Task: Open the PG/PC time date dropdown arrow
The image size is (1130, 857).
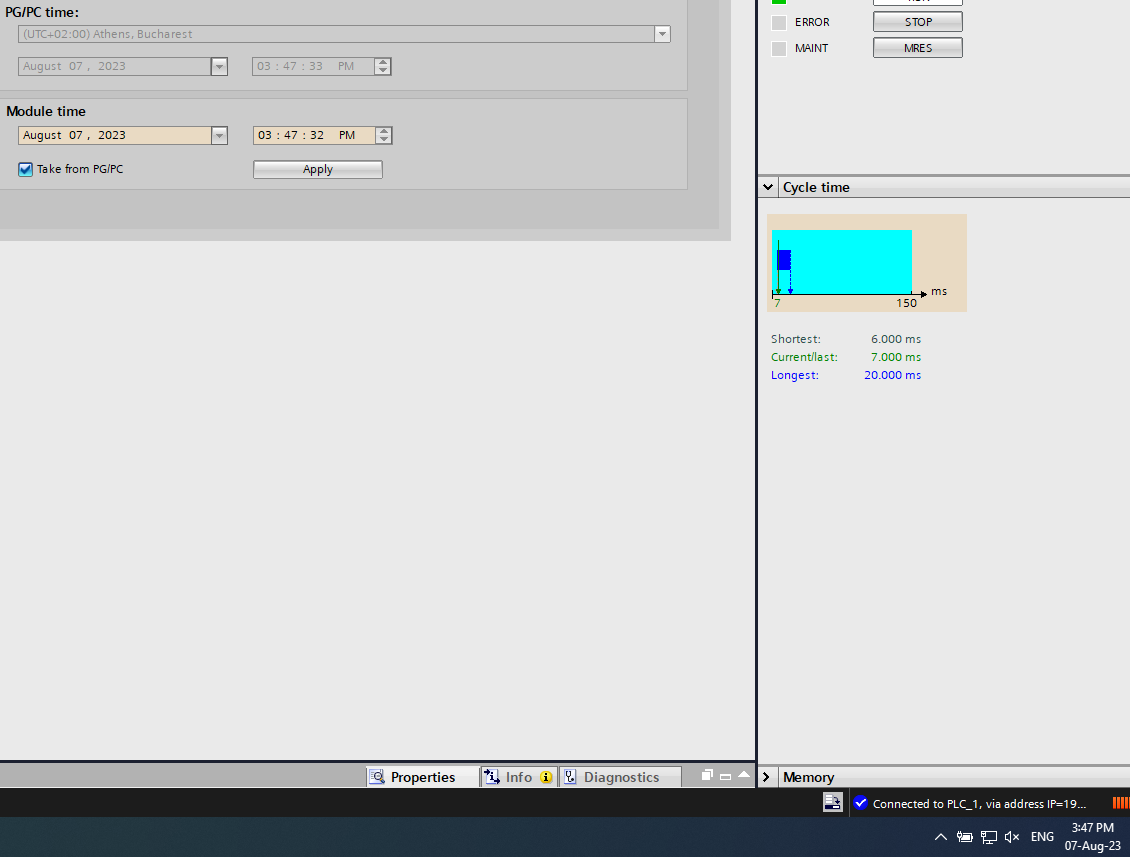Action: (219, 66)
